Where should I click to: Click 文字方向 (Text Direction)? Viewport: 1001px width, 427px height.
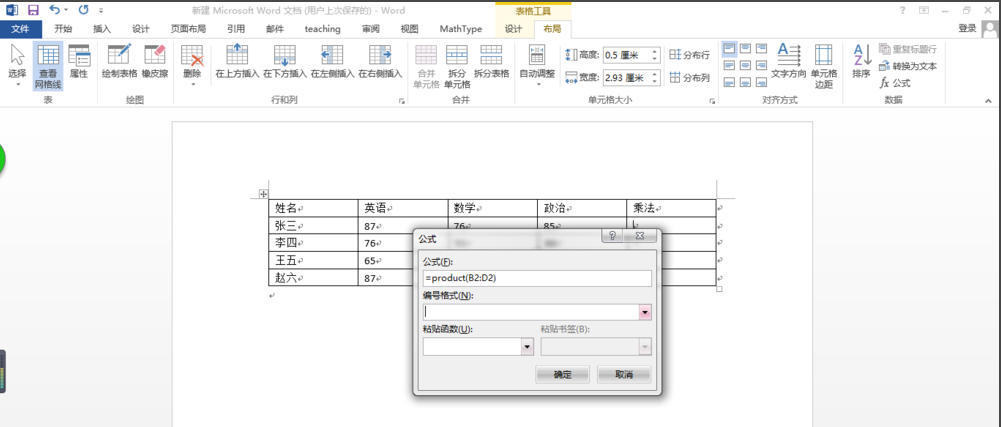pyautogui.click(x=789, y=62)
